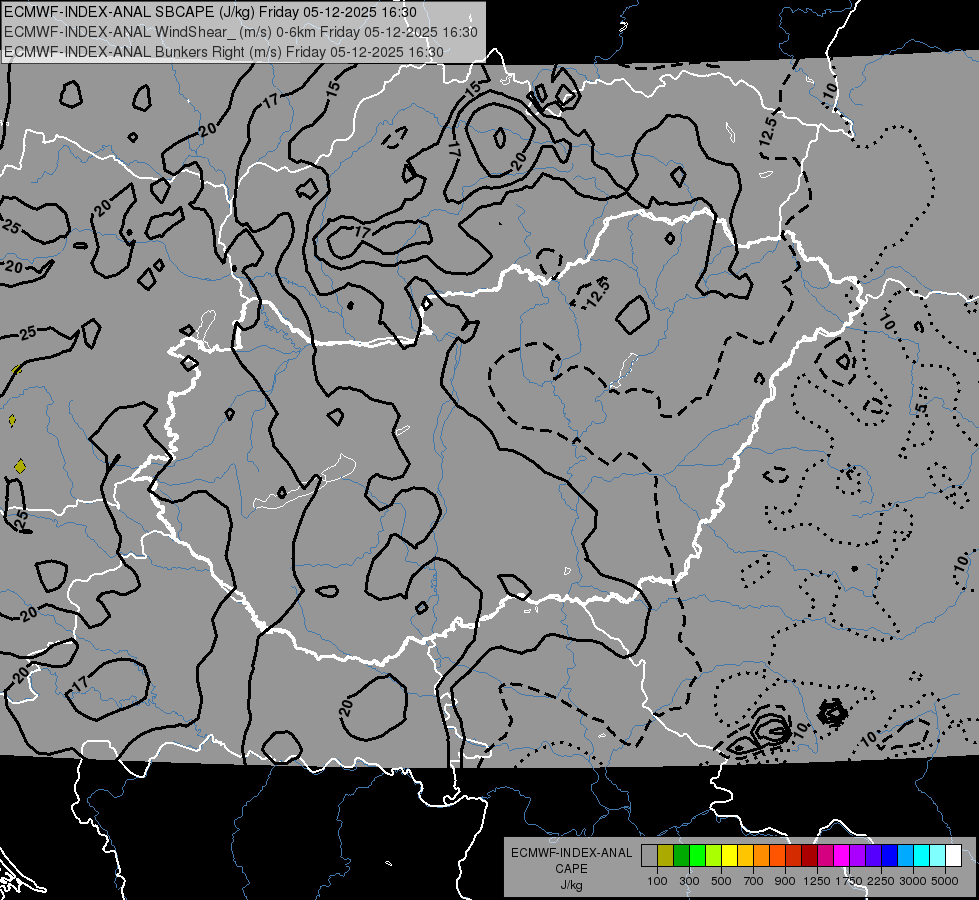Click the 3000 legend value
979x900 pixels.
pos(912,881)
